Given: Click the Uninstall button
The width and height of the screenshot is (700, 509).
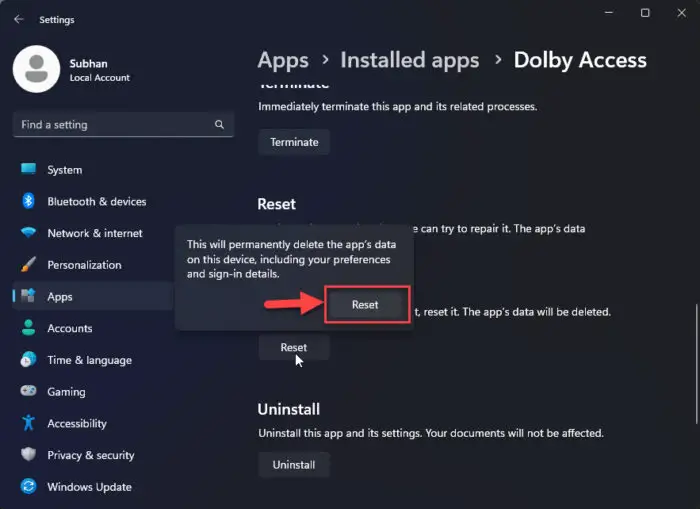Looking at the screenshot, I should (x=294, y=465).
